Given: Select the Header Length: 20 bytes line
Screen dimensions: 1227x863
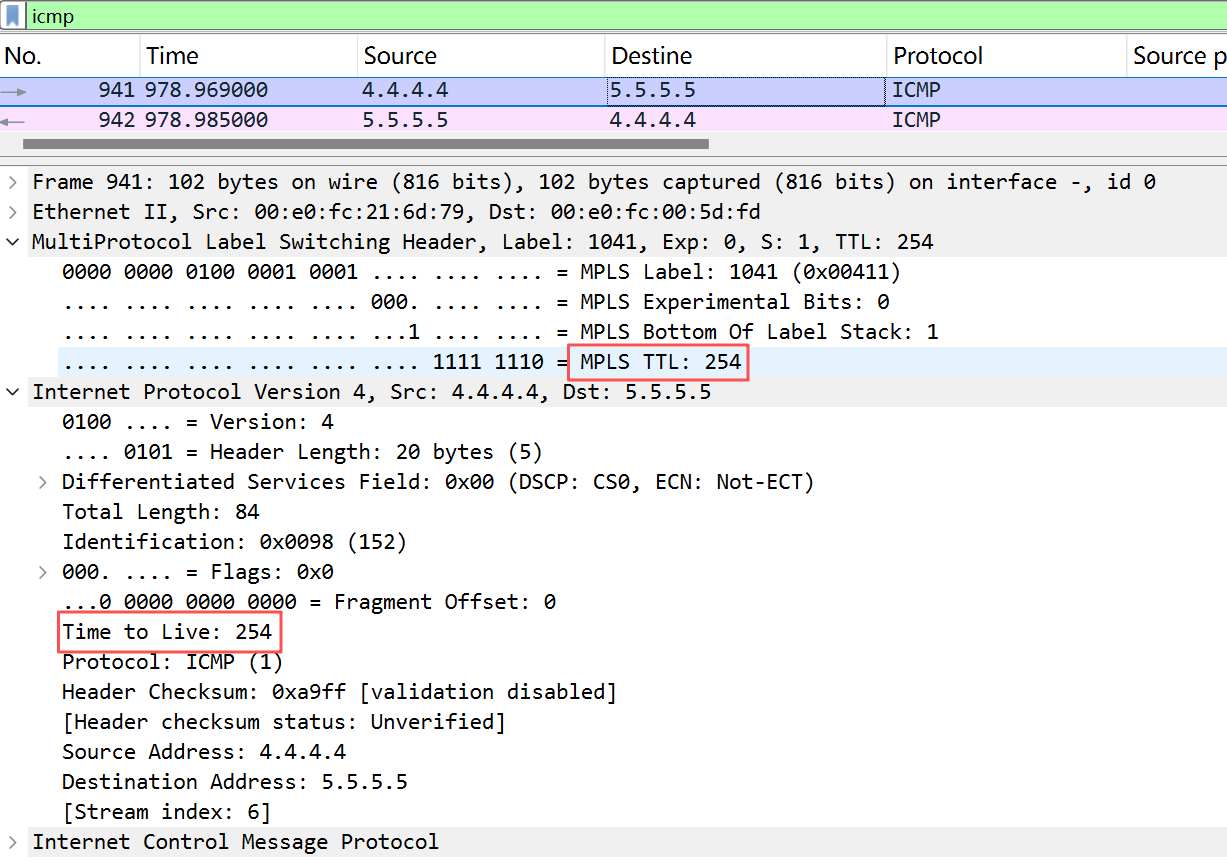Looking at the screenshot, I should pos(302,452).
